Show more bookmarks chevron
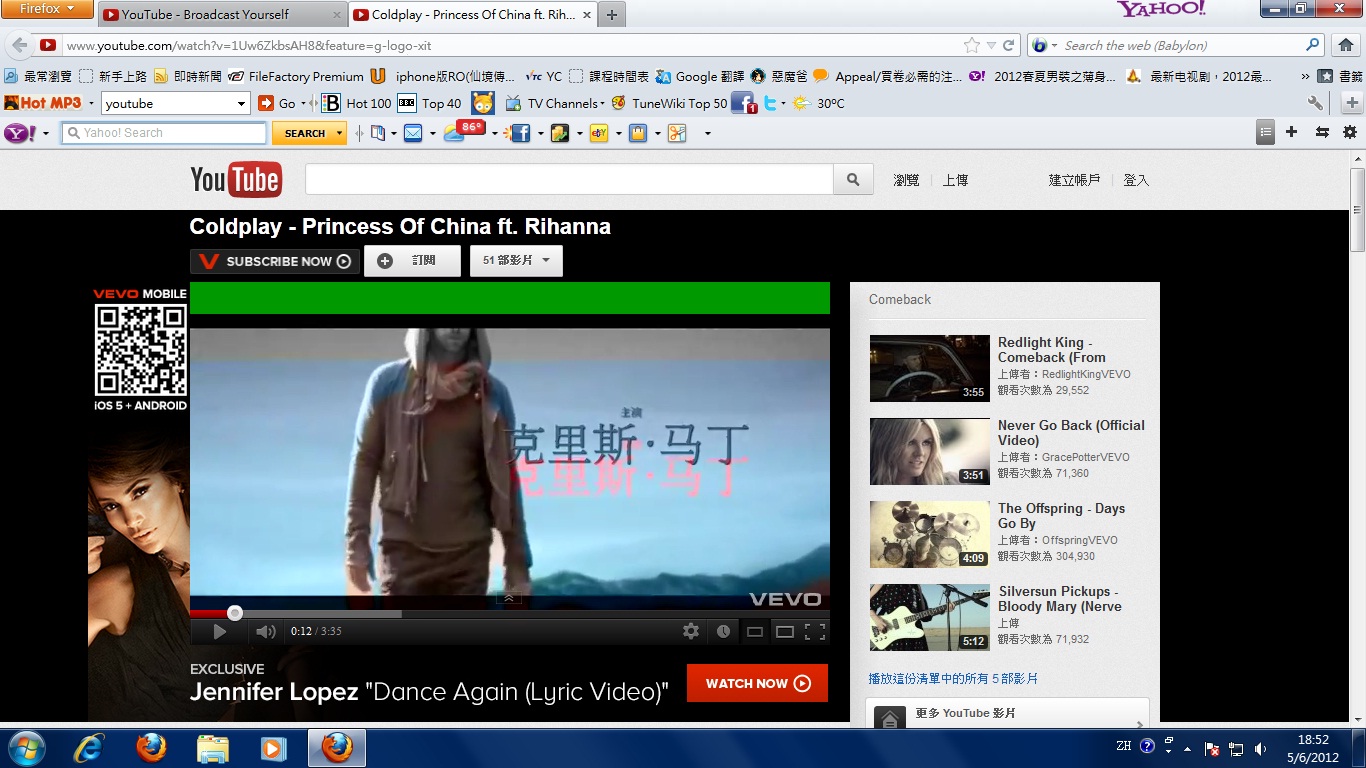 1305,76
